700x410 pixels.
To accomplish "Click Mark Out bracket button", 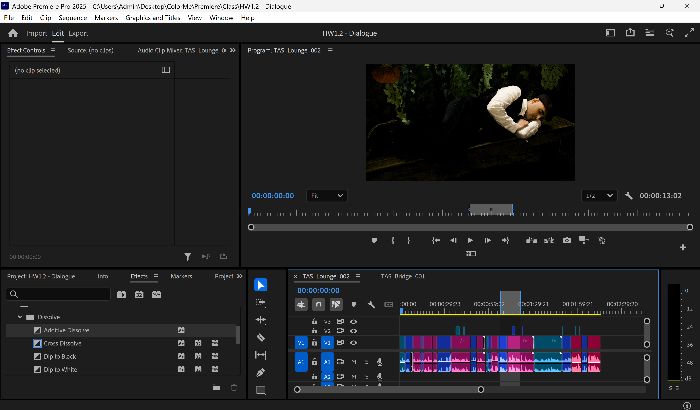I will [x=409, y=240].
